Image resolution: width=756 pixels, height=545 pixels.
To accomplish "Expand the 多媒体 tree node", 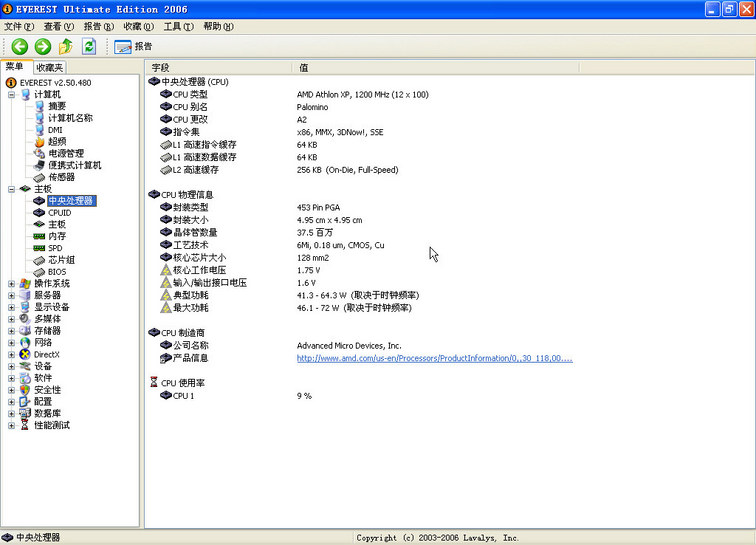I will [x=11, y=319].
